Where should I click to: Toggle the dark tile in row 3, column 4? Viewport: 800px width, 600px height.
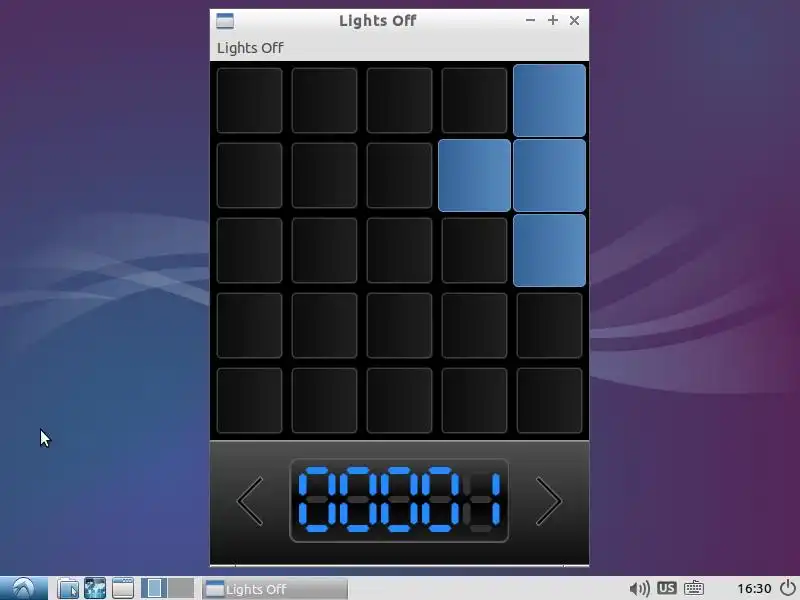click(x=474, y=251)
